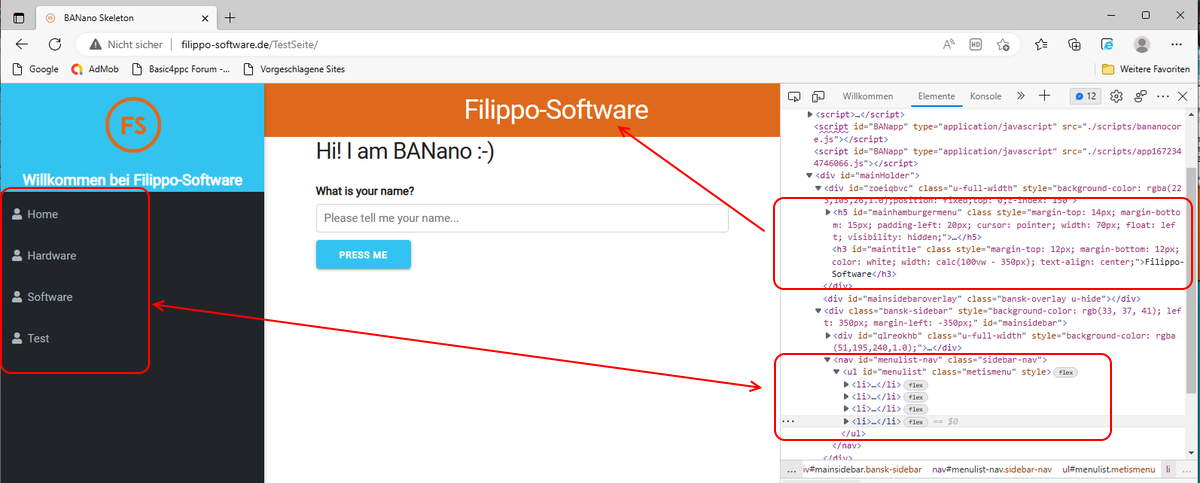This screenshot has height=483, width=1200.
Task: Select the h3 maintitle element line
Action: pyautogui.click(x=1007, y=262)
